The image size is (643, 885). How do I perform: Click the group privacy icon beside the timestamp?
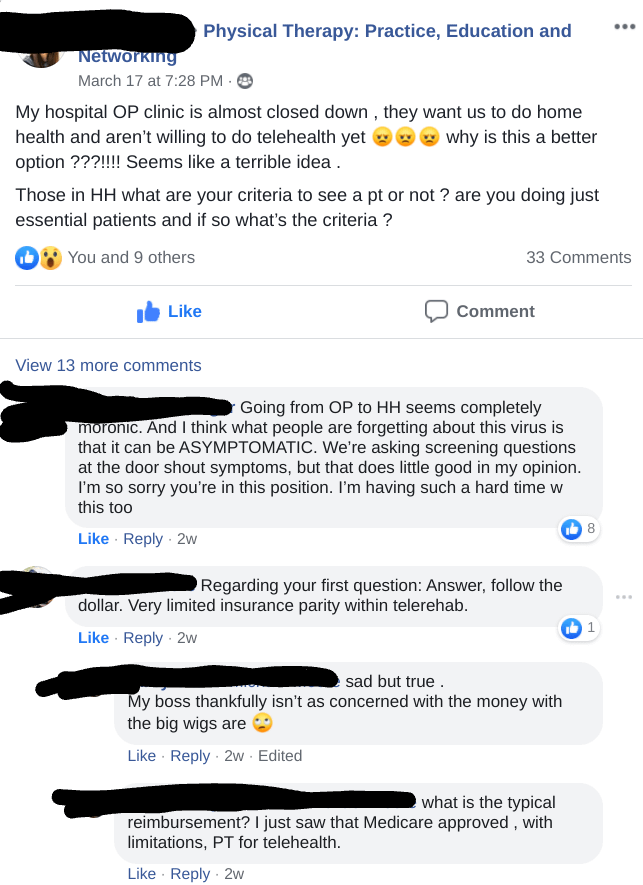point(245,81)
